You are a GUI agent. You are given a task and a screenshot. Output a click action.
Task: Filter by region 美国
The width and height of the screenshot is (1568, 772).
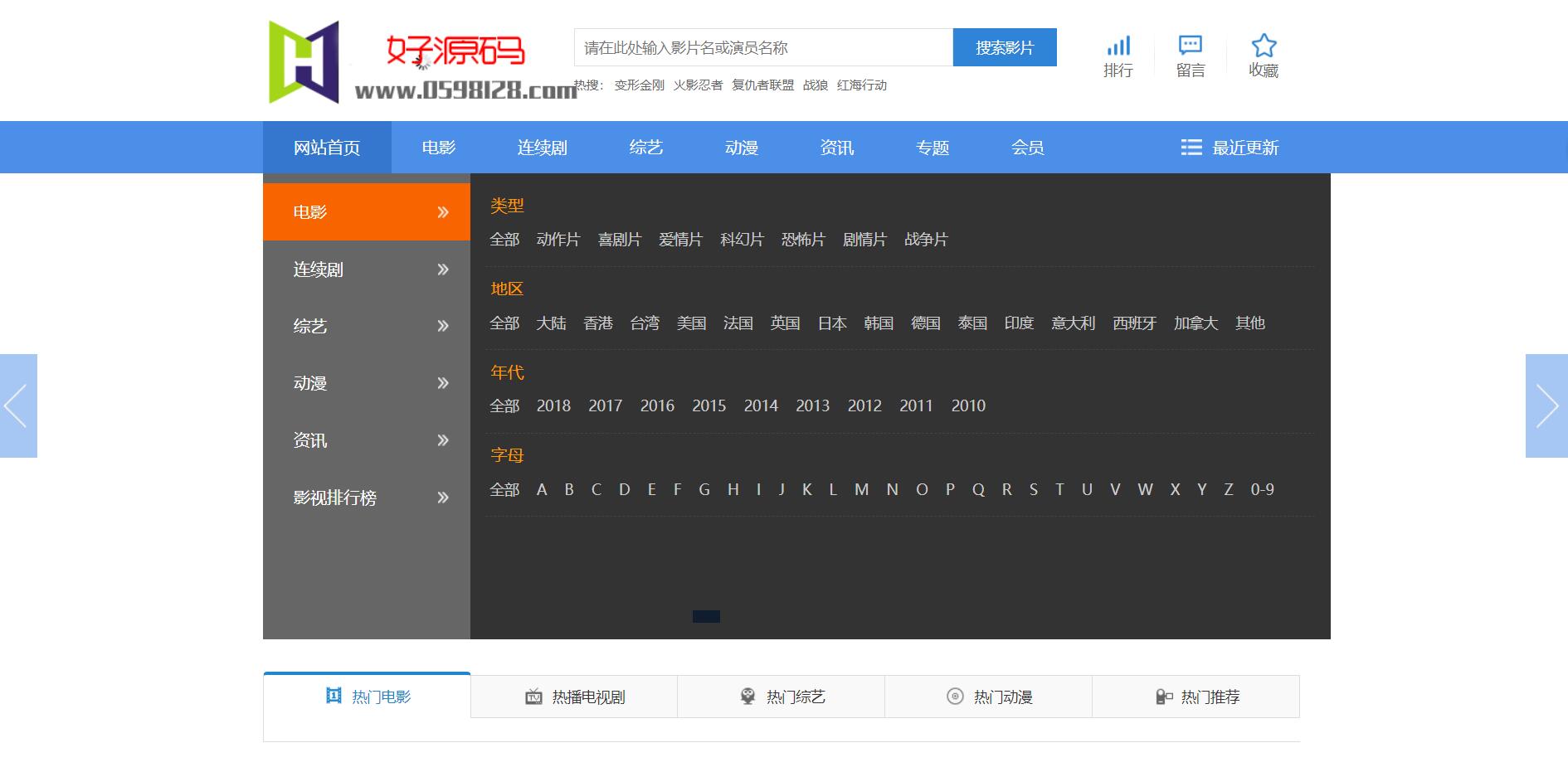pyautogui.click(x=692, y=323)
